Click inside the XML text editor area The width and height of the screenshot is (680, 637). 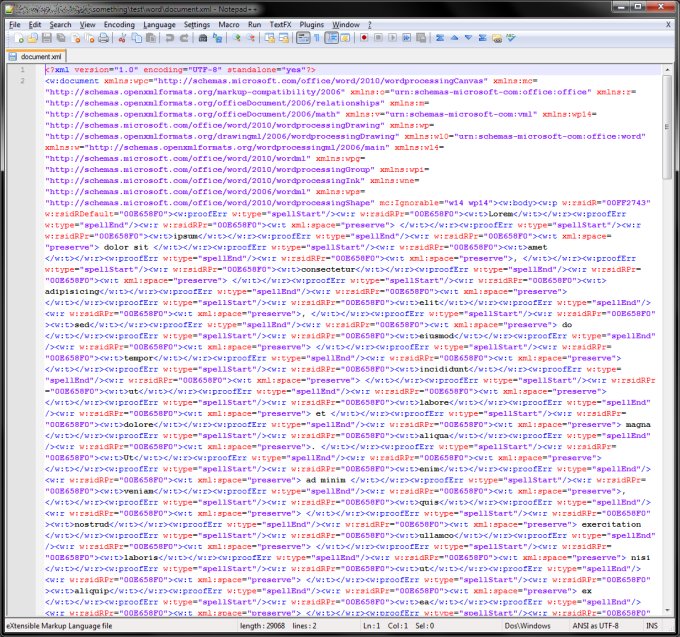[350, 350]
